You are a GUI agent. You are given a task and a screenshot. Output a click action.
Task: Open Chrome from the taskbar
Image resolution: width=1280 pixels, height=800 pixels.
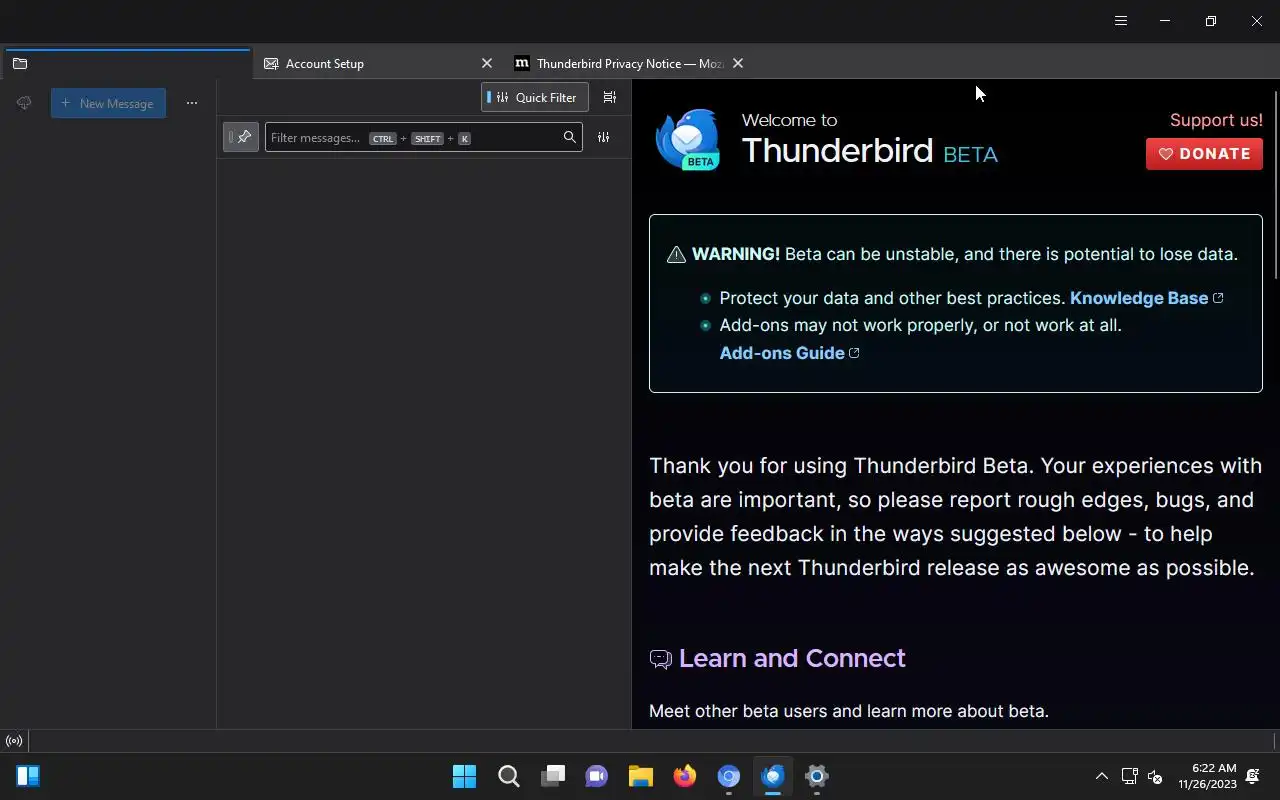click(729, 776)
